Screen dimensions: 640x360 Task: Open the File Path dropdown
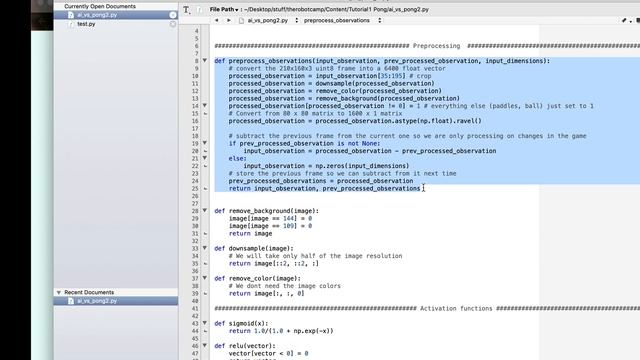point(224,9)
